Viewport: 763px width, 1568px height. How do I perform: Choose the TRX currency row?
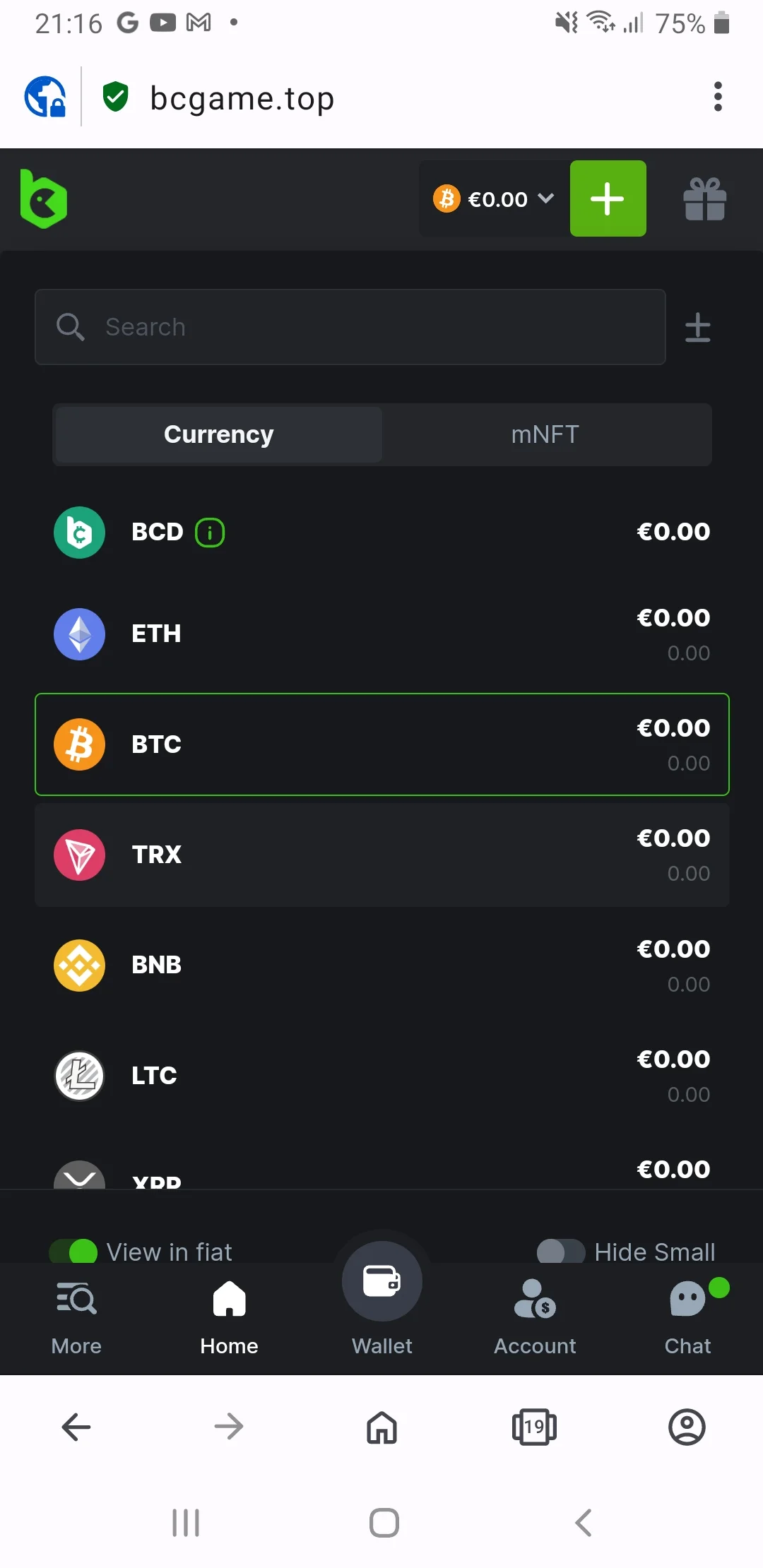coord(381,855)
